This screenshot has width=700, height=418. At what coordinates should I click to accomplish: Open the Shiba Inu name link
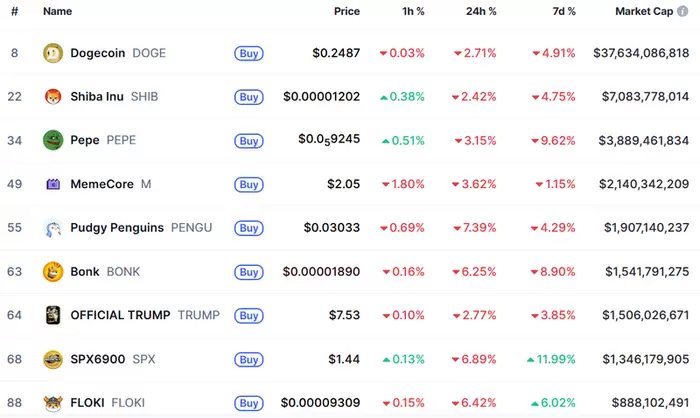pyautogui.click(x=98, y=97)
